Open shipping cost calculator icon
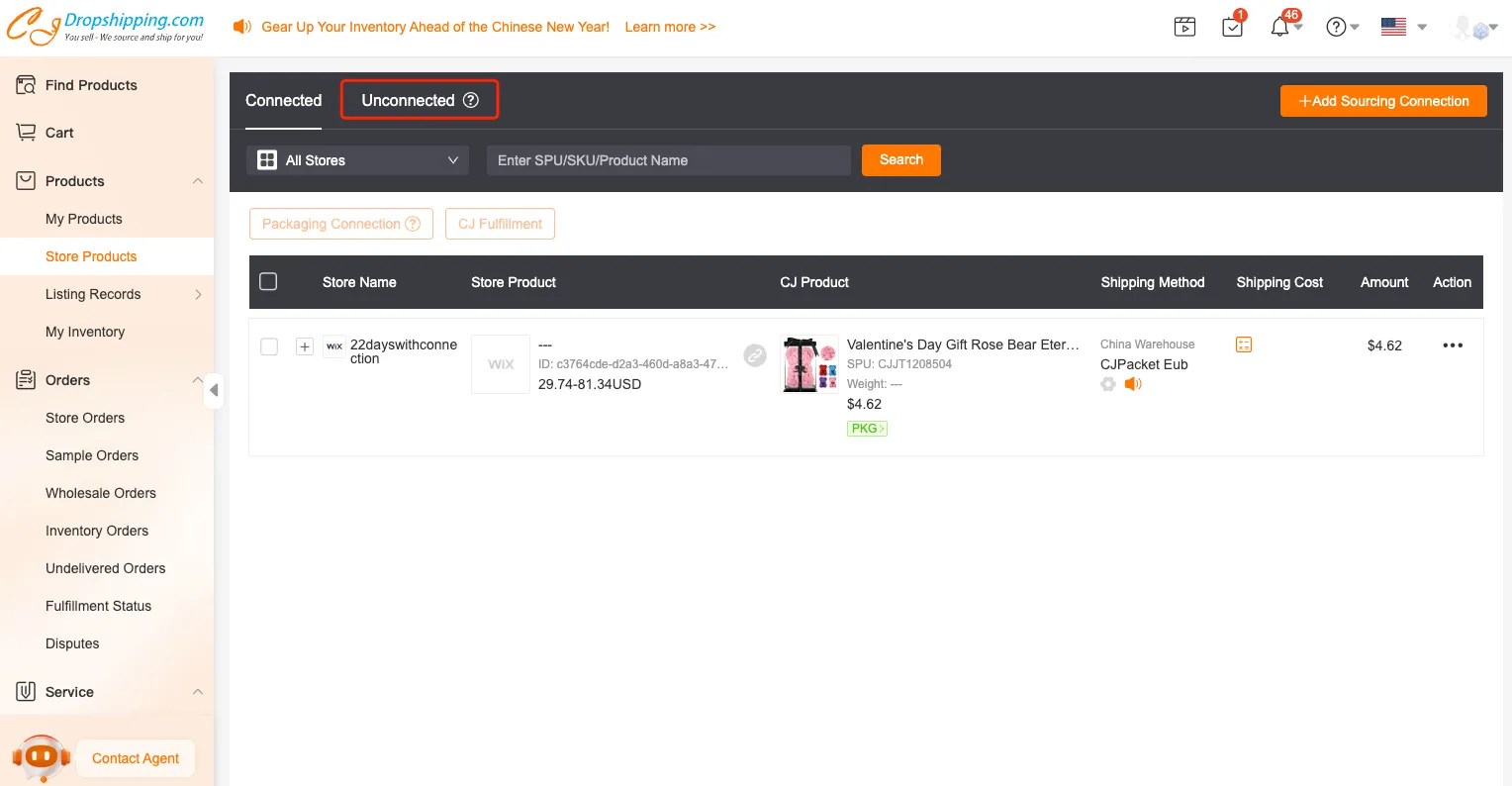 coord(1244,344)
